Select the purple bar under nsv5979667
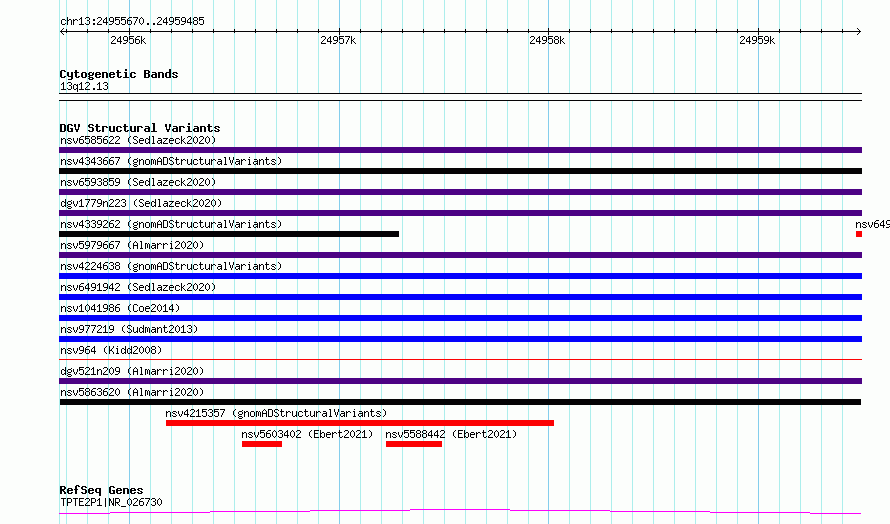 pos(460,255)
